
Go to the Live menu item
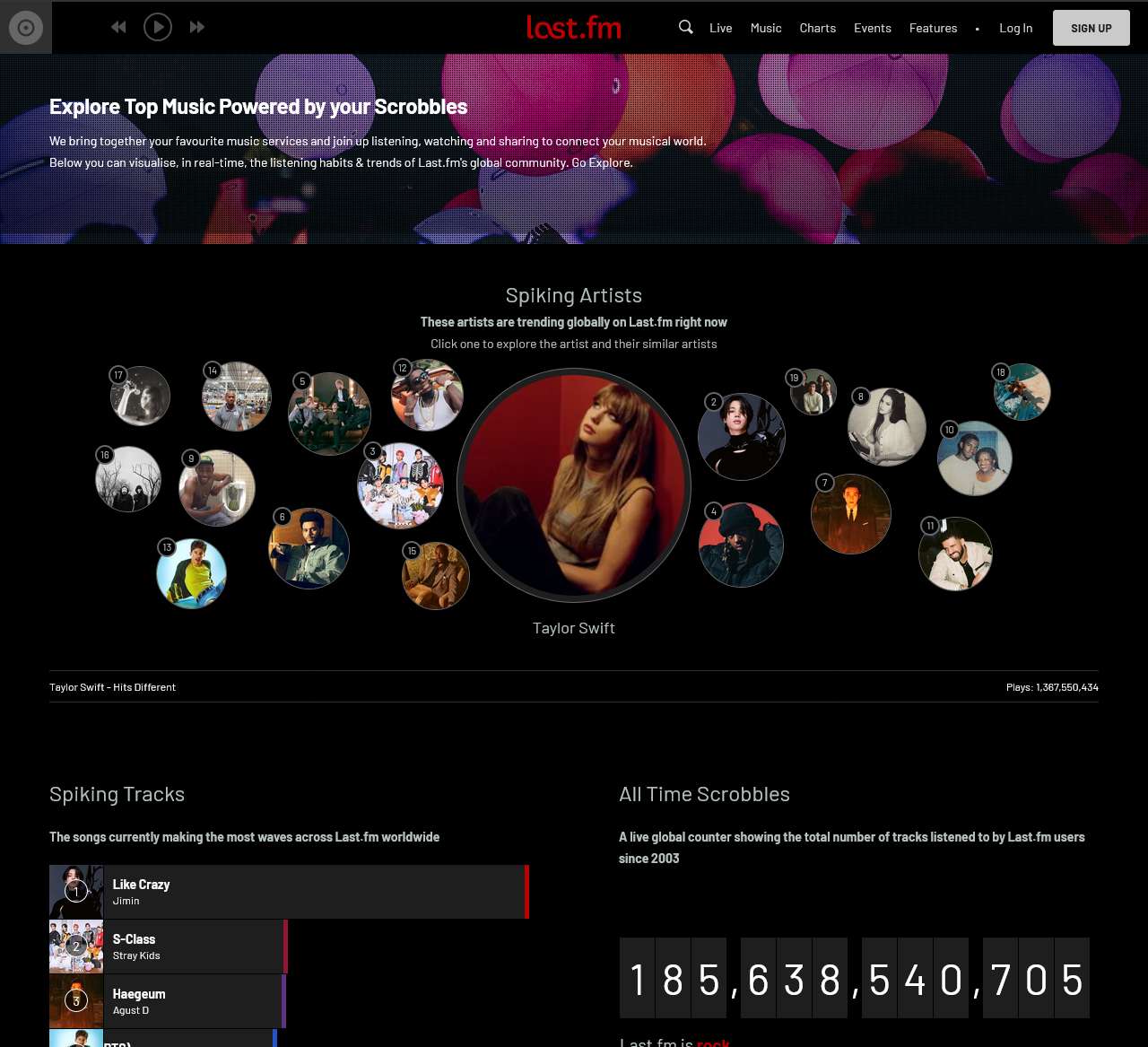point(721,28)
